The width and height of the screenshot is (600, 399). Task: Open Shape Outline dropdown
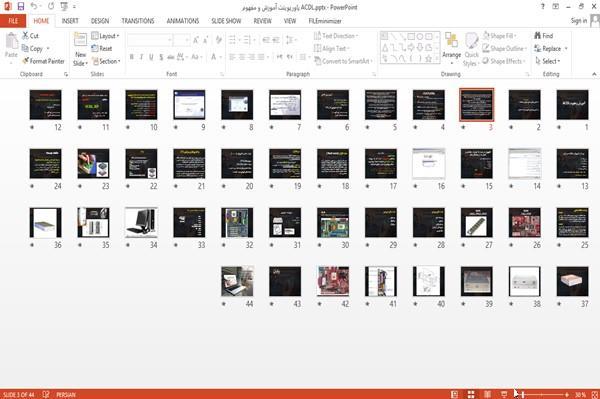coord(504,49)
